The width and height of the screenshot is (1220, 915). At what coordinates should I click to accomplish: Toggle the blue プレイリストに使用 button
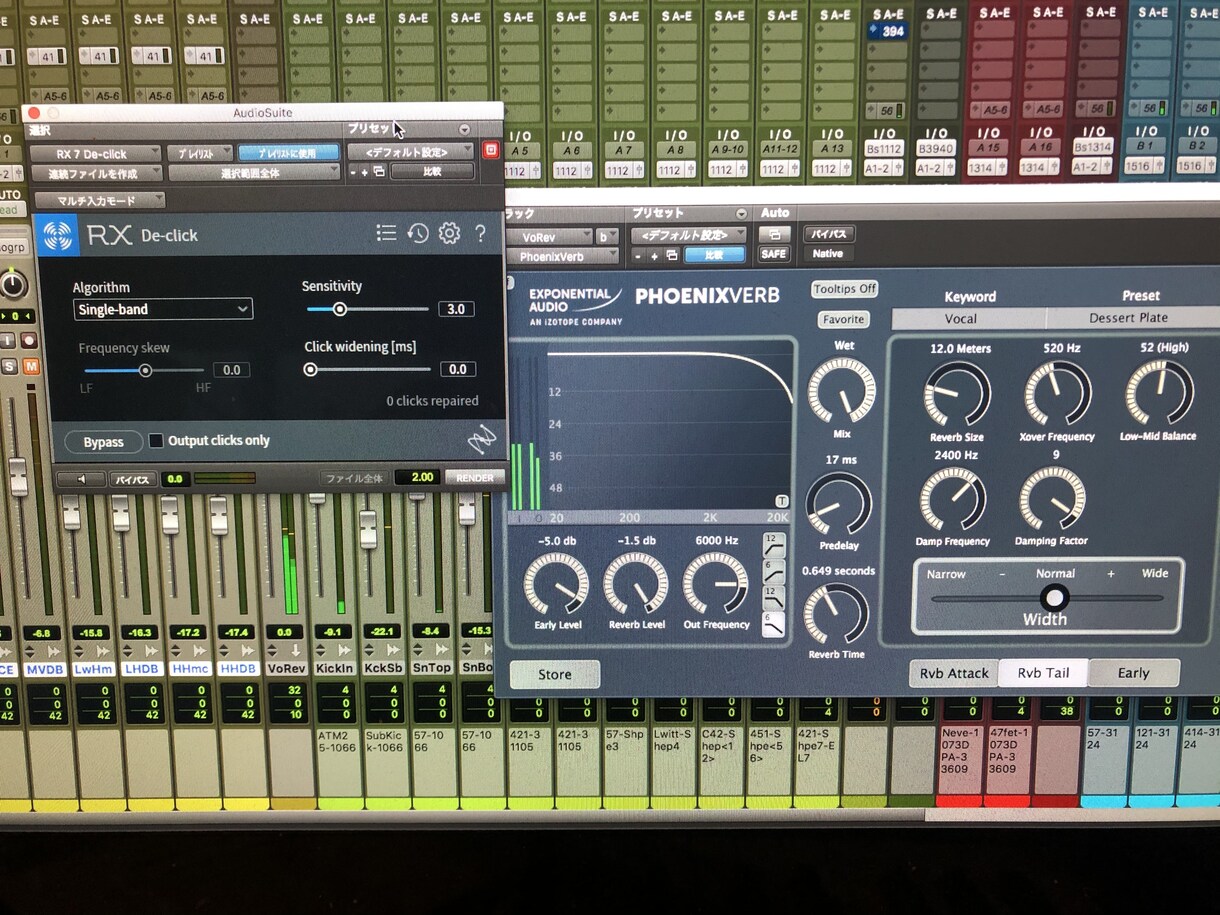click(x=288, y=153)
